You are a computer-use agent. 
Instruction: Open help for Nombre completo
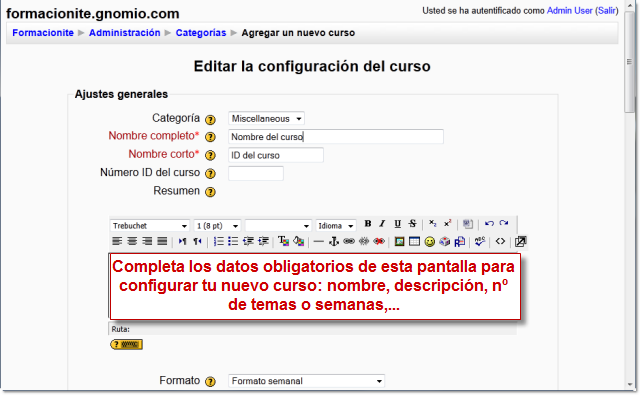[x=210, y=137]
